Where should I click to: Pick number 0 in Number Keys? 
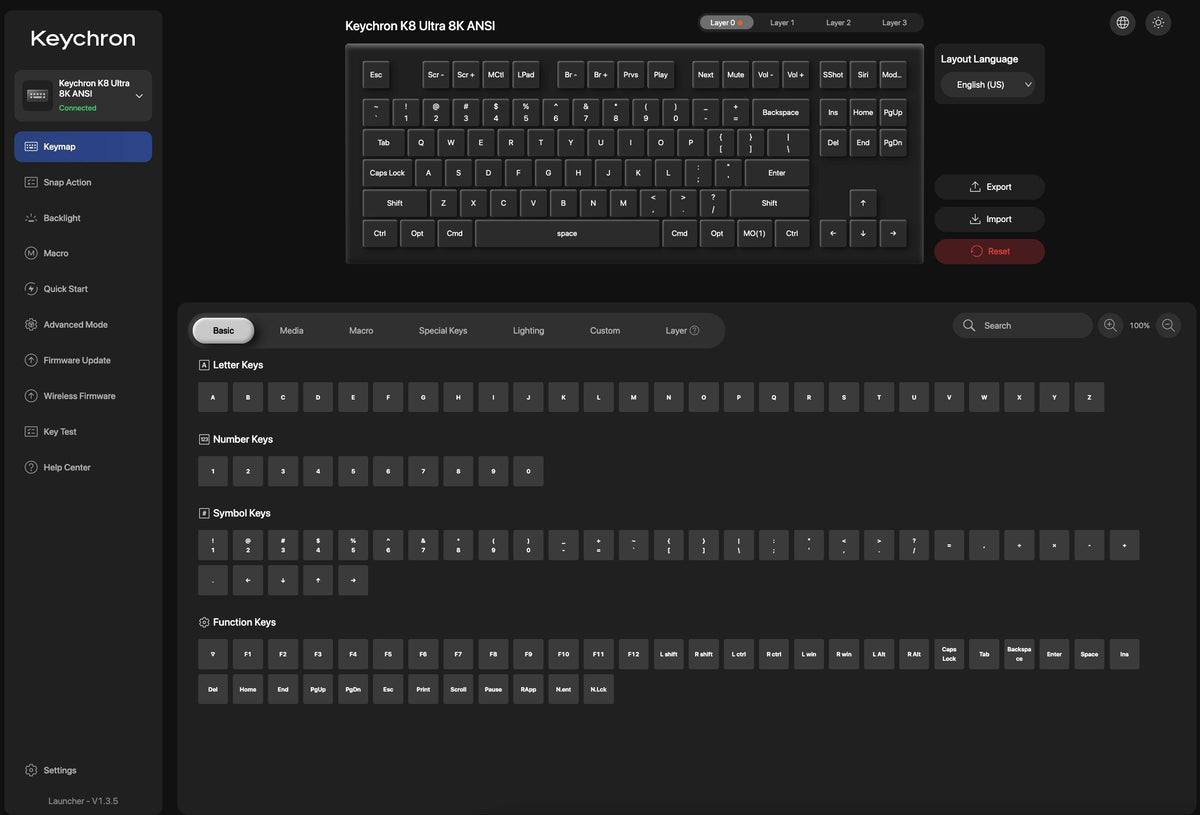(x=528, y=471)
